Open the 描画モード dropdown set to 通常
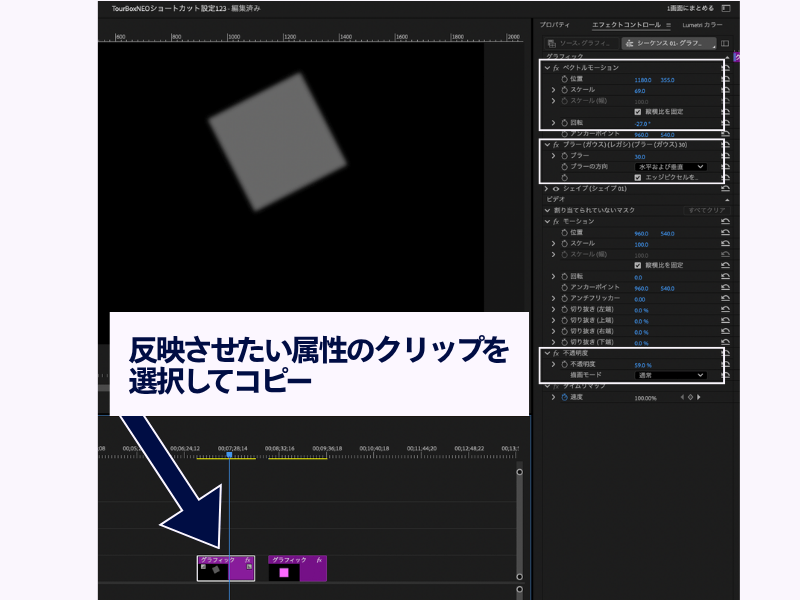Image resolution: width=800 pixels, height=600 pixels. (x=670, y=375)
